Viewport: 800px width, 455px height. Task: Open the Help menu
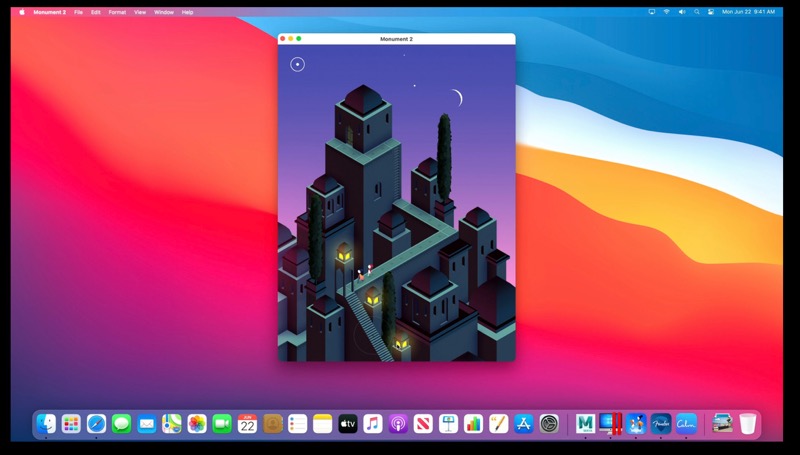(x=187, y=12)
